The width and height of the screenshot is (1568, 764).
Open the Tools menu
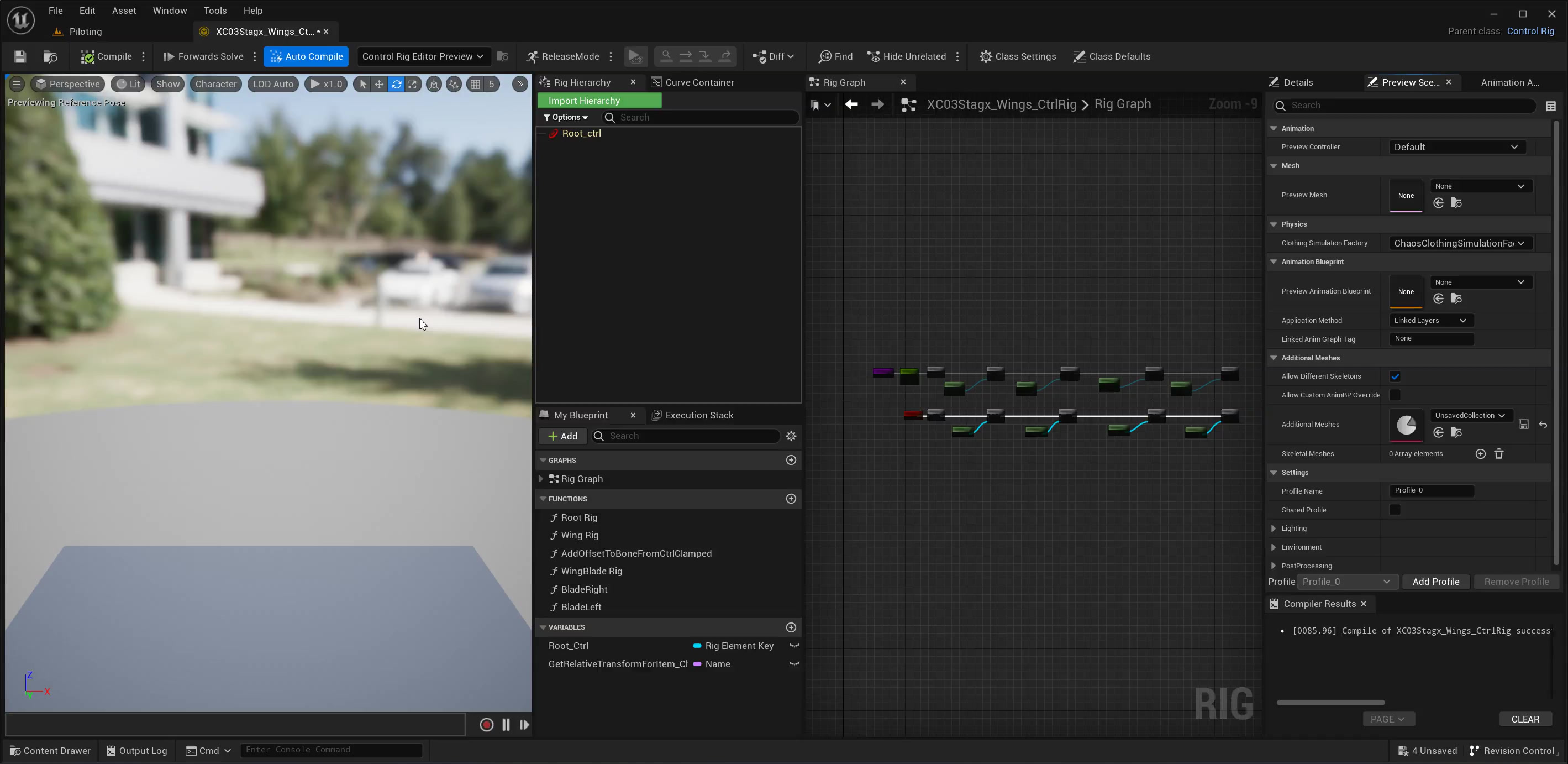pyautogui.click(x=215, y=11)
